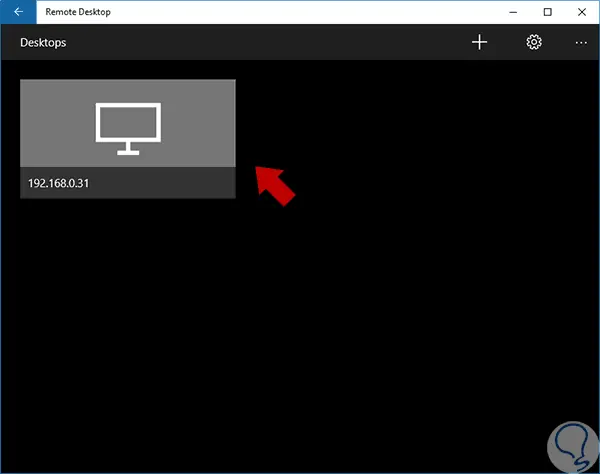The width and height of the screenshot is (600, 474).
Task: Click the Desktops section heading
Action: pyautogui.click(x=43, y=42)
